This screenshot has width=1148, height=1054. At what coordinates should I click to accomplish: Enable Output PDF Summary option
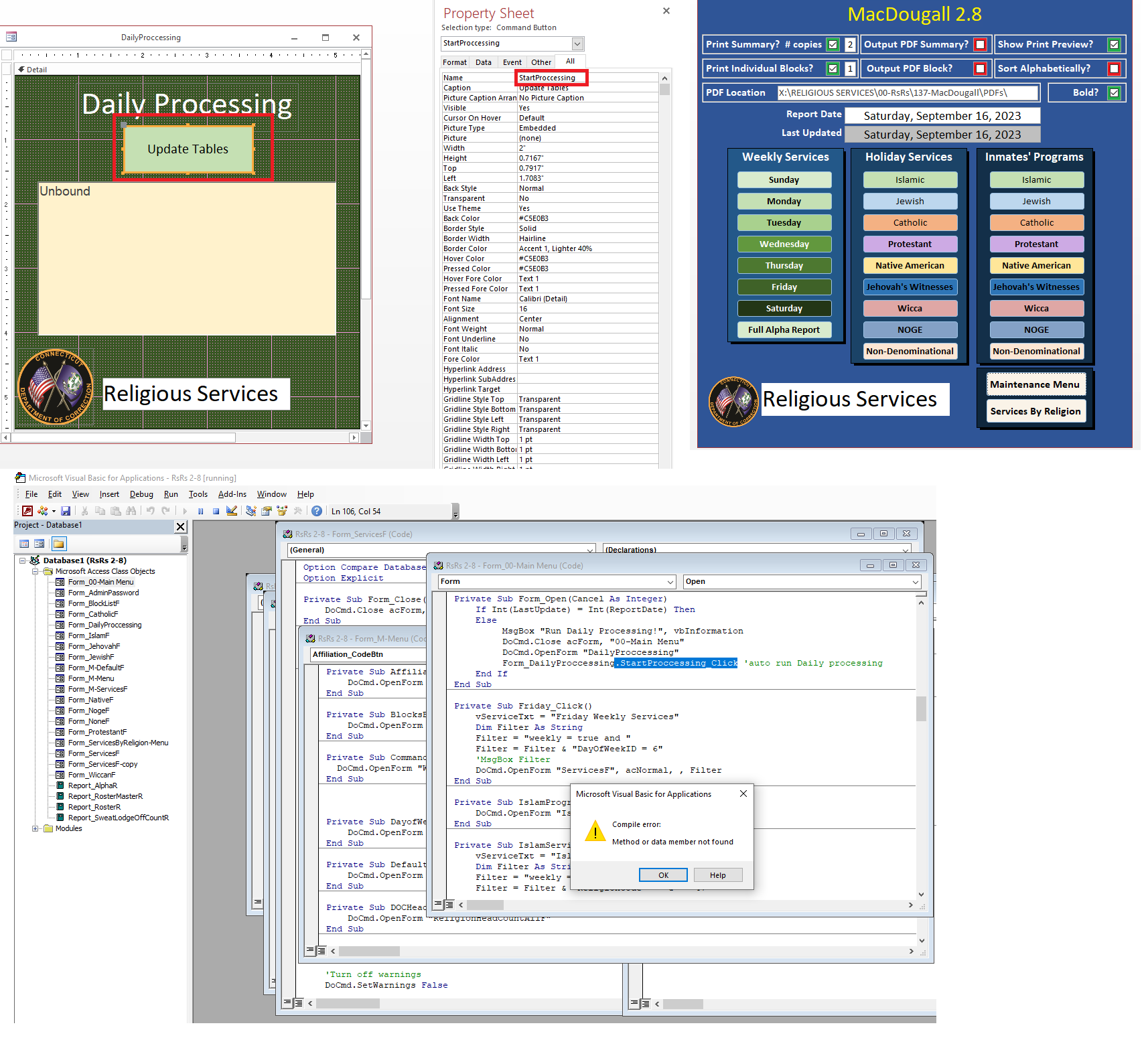(981, 44)
